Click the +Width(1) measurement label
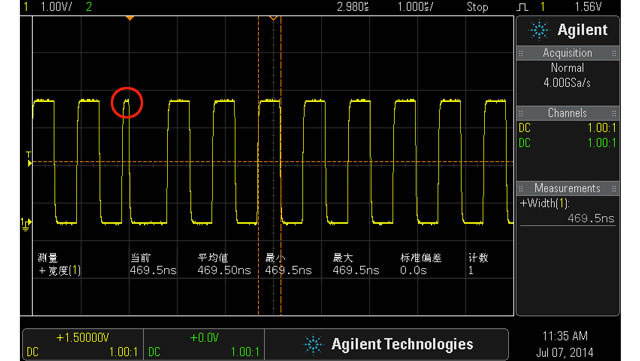This screenshot has width=640, height=361. coord(544,203)
